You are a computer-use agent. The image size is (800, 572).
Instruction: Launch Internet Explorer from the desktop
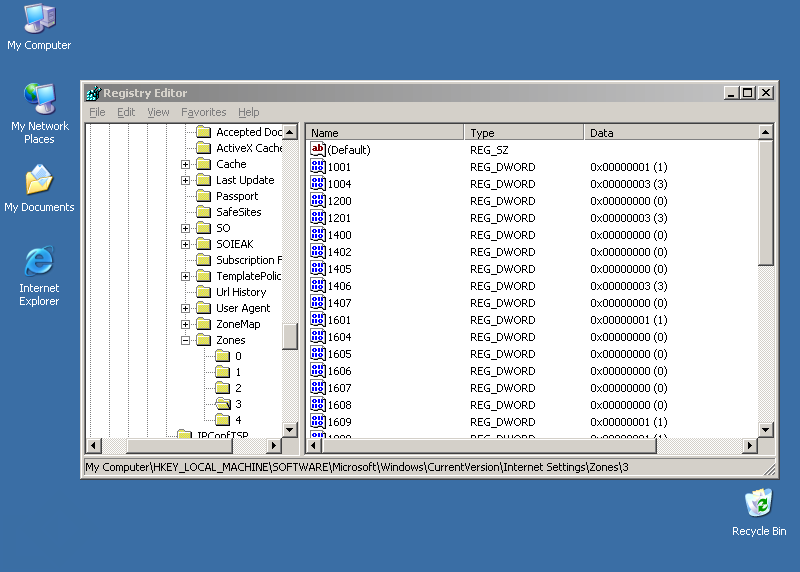[x=39, y=276]
